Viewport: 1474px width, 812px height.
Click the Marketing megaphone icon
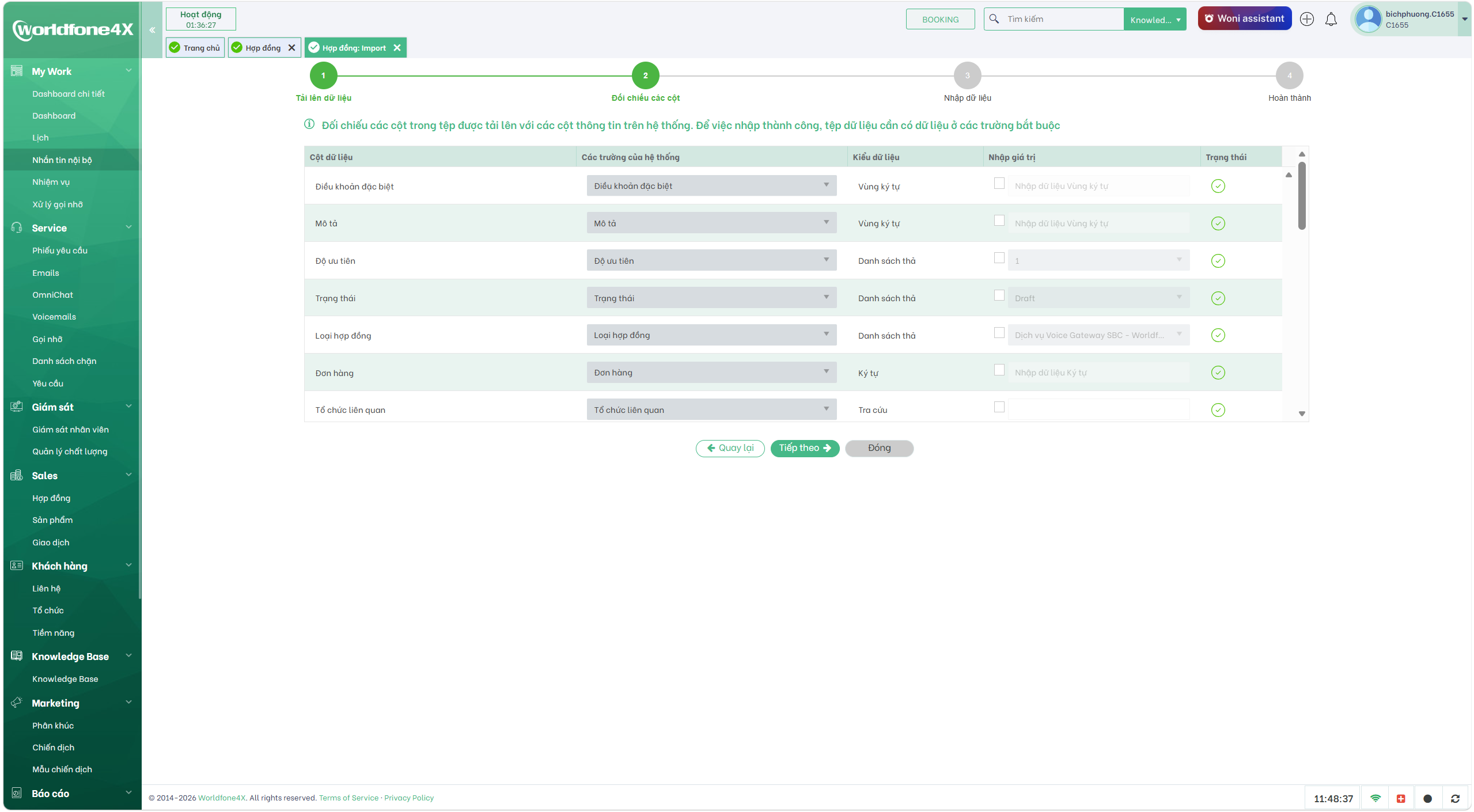tap(17, 703)
